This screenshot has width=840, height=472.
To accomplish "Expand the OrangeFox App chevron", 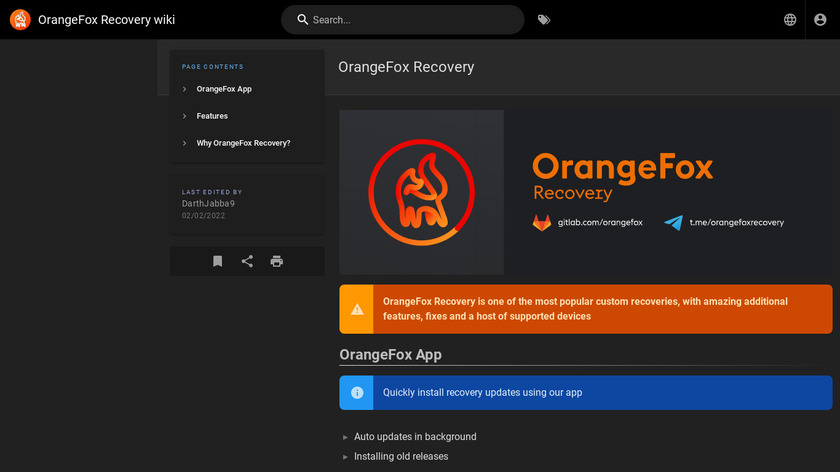I will [x=185, y=89].
